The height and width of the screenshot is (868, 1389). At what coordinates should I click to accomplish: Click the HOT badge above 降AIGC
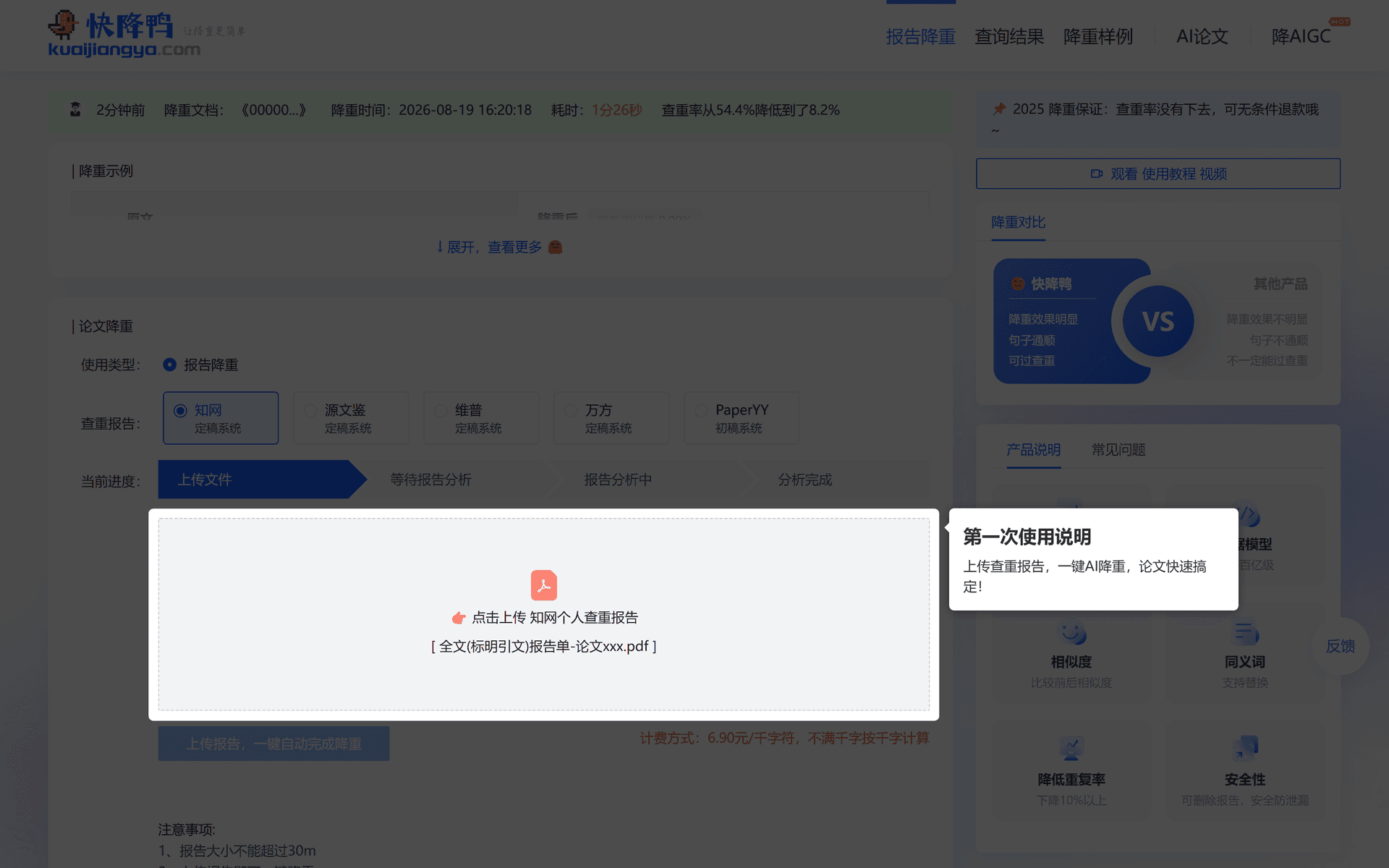[1339, 22]
